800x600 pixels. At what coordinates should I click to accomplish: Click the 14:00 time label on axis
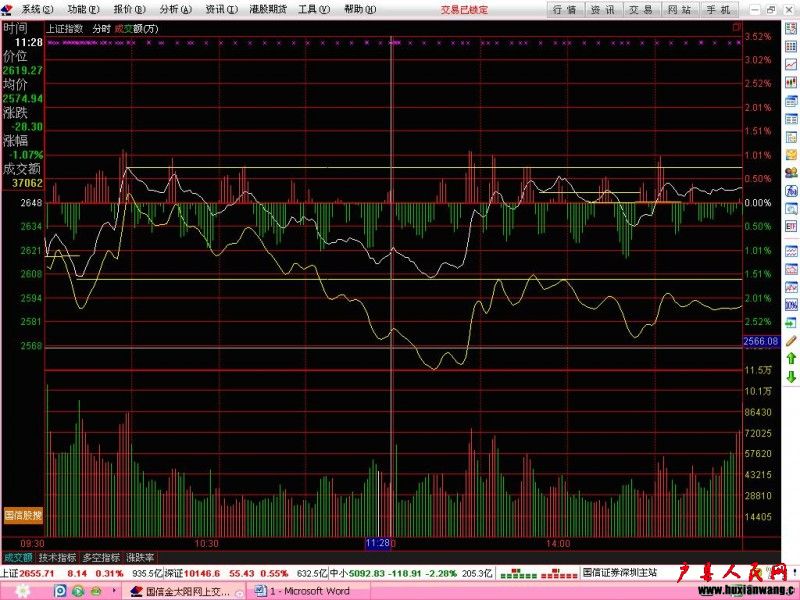click(x=558, y=544)
